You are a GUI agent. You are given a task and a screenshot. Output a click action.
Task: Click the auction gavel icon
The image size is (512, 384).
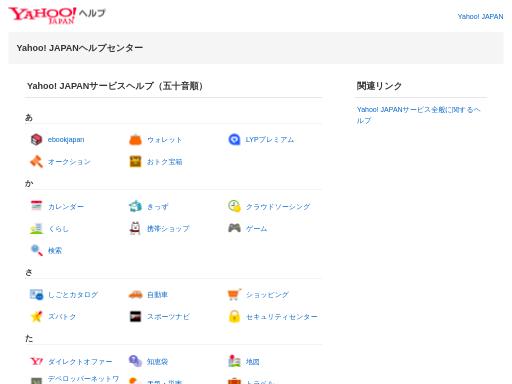tap(36, 162)
